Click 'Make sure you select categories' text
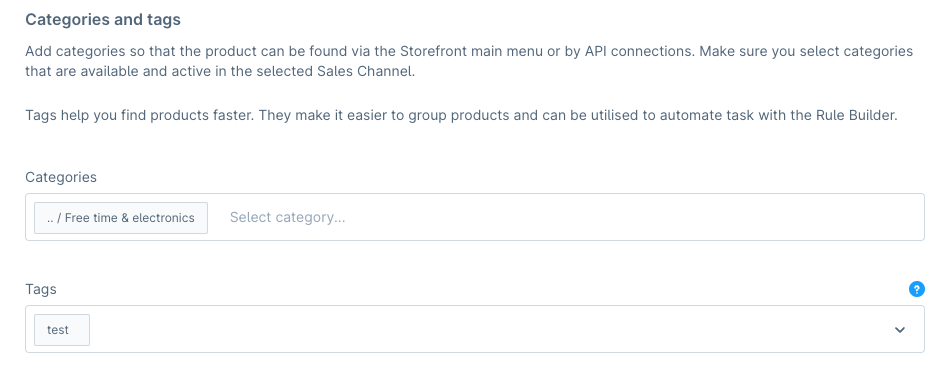The image size is (950, 375). 806,51
